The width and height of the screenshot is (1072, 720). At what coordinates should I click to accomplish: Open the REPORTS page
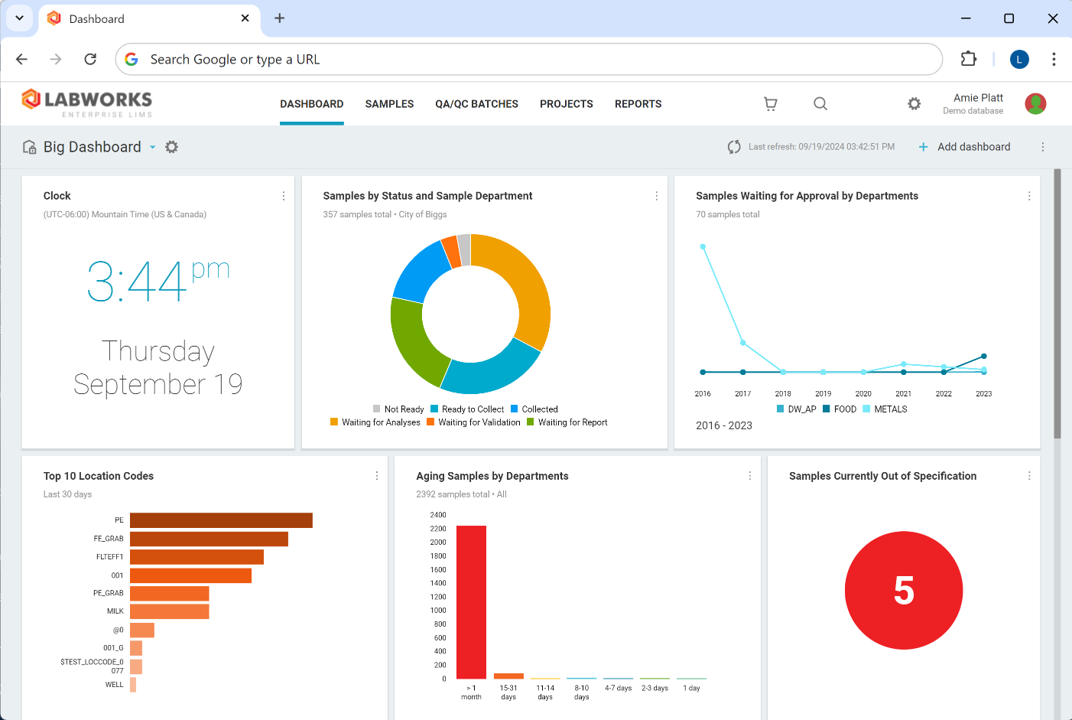point(638,104)
